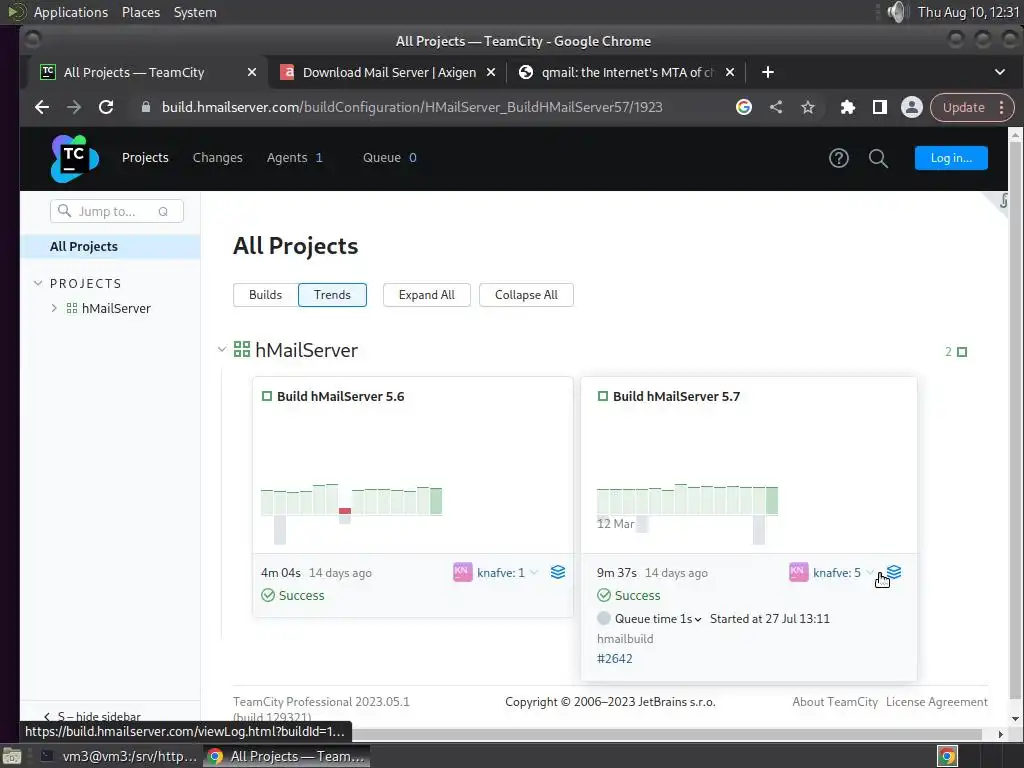Click the red failed build bar in 5.6 trend

point(345,511)
